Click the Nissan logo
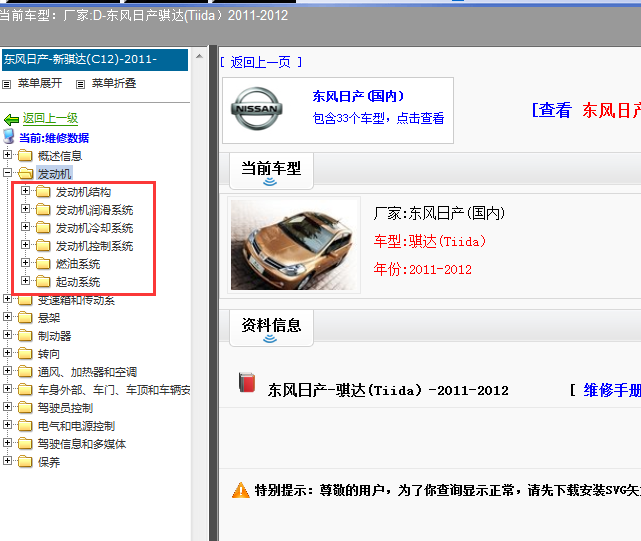 (x=257, y=109)
